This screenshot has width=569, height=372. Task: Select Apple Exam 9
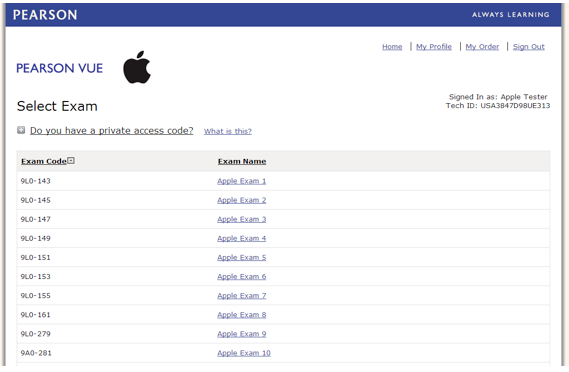click(x=242, y=334)
